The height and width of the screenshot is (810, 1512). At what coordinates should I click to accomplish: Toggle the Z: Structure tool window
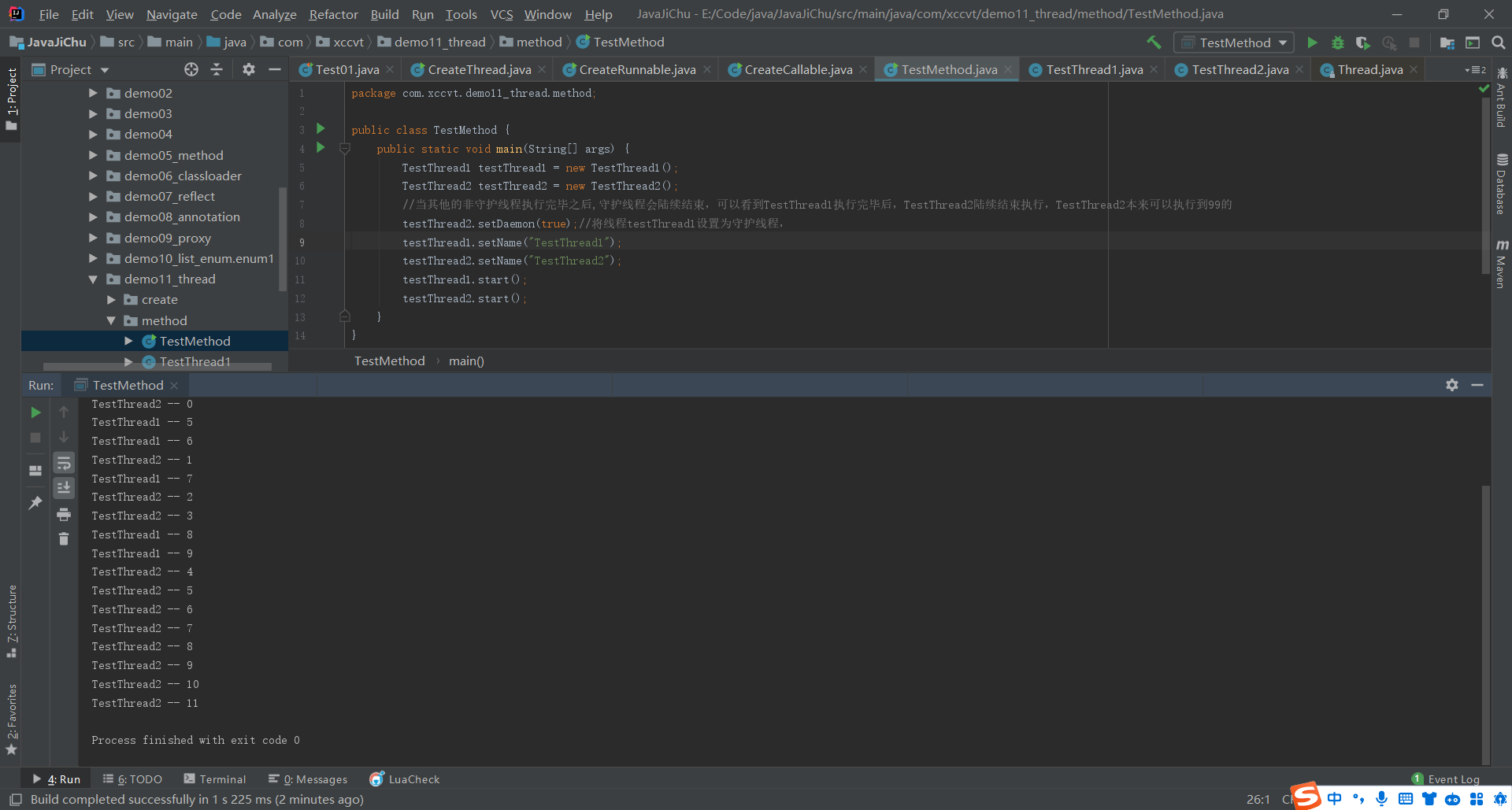(x=11, y=622)
